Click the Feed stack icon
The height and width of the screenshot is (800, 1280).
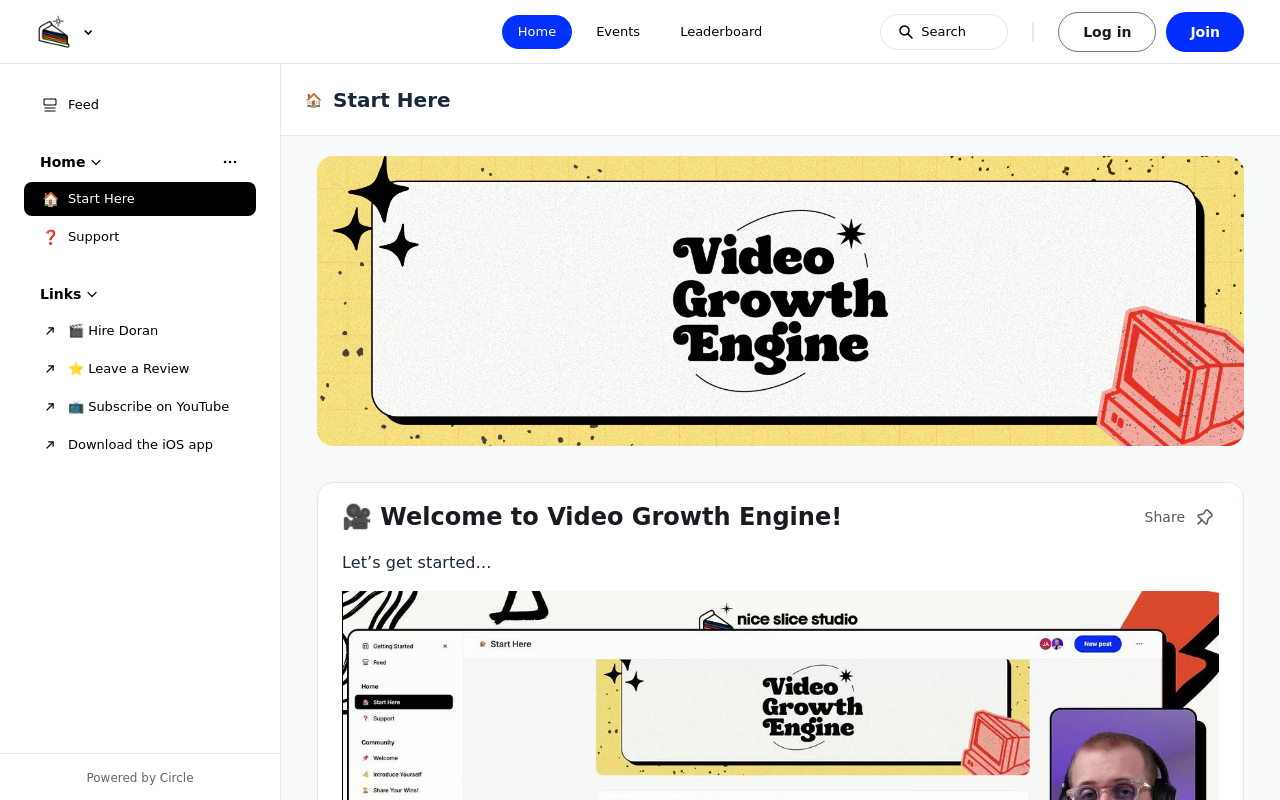(50, 105)
